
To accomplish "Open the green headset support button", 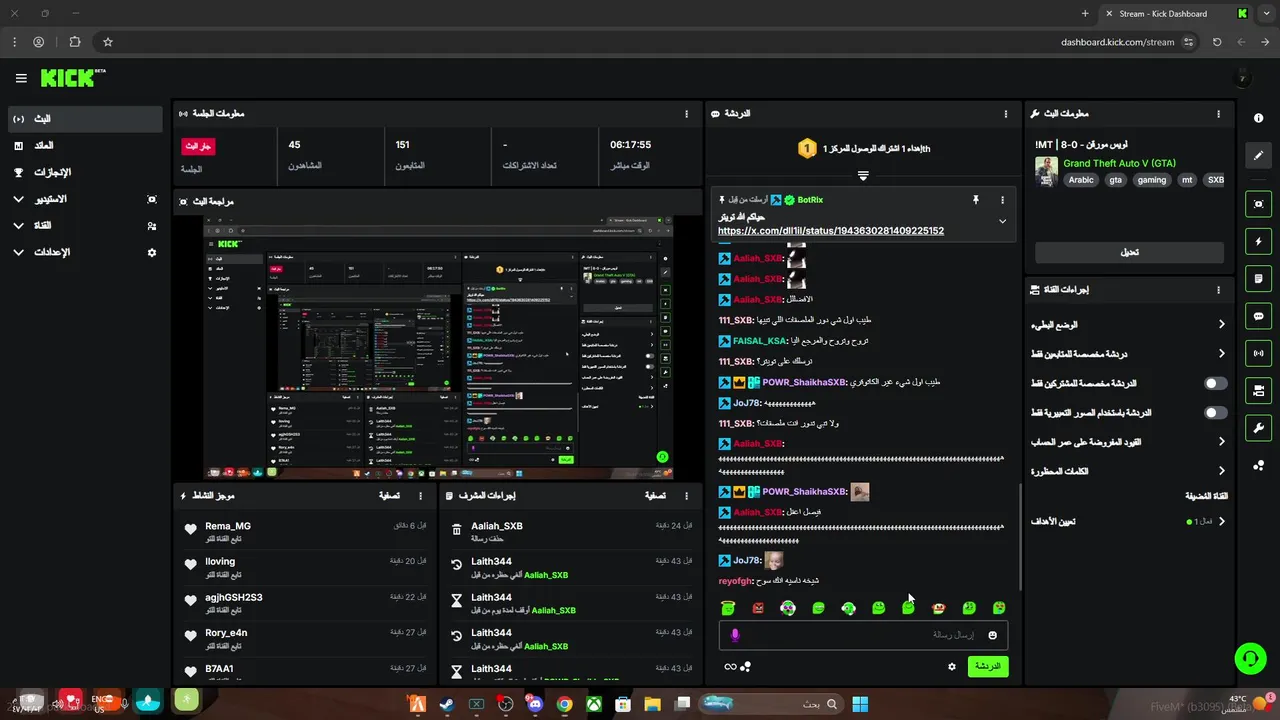I will click(1250, 657).
